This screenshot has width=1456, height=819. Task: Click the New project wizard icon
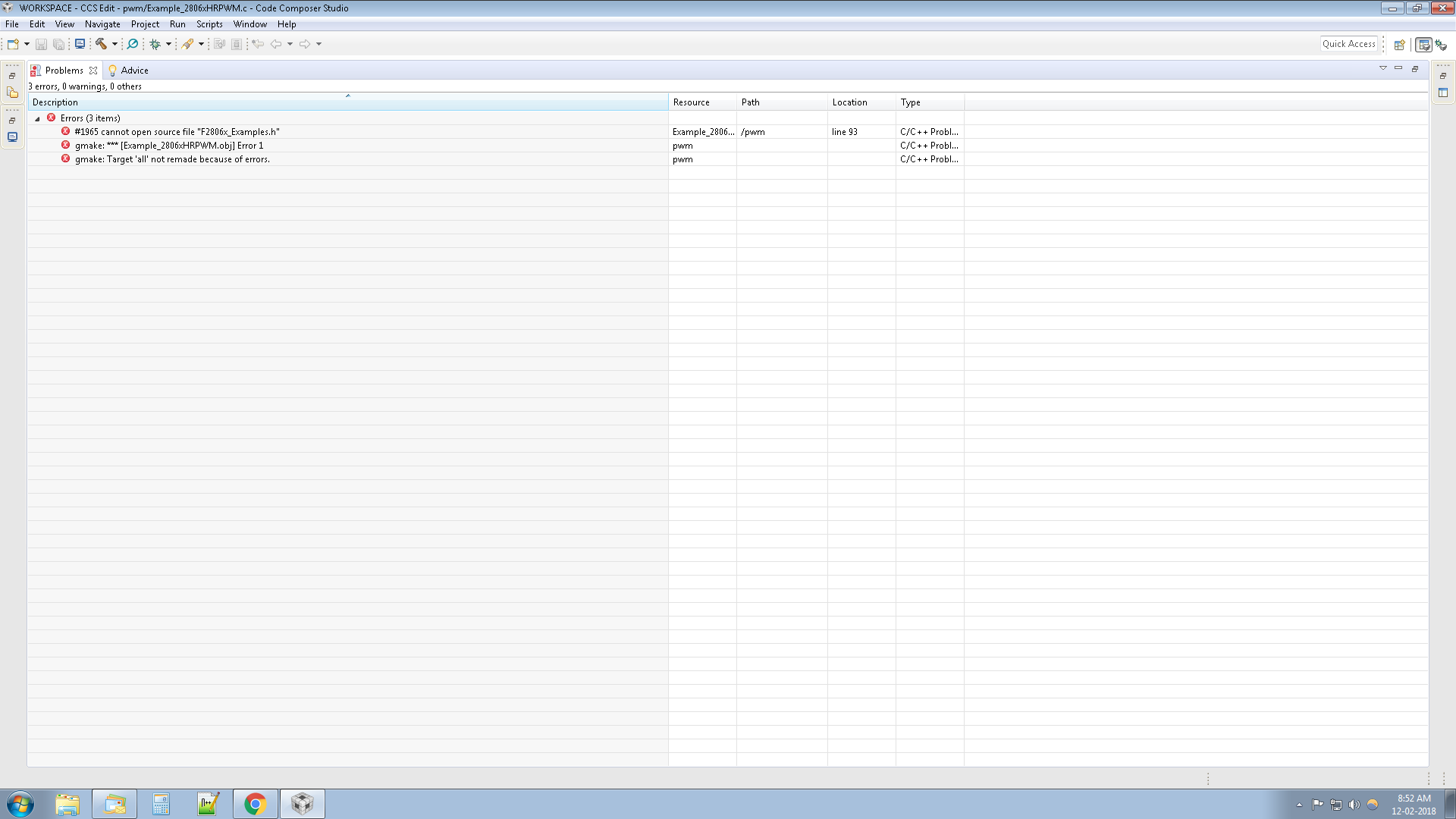(x=13, y=44)
